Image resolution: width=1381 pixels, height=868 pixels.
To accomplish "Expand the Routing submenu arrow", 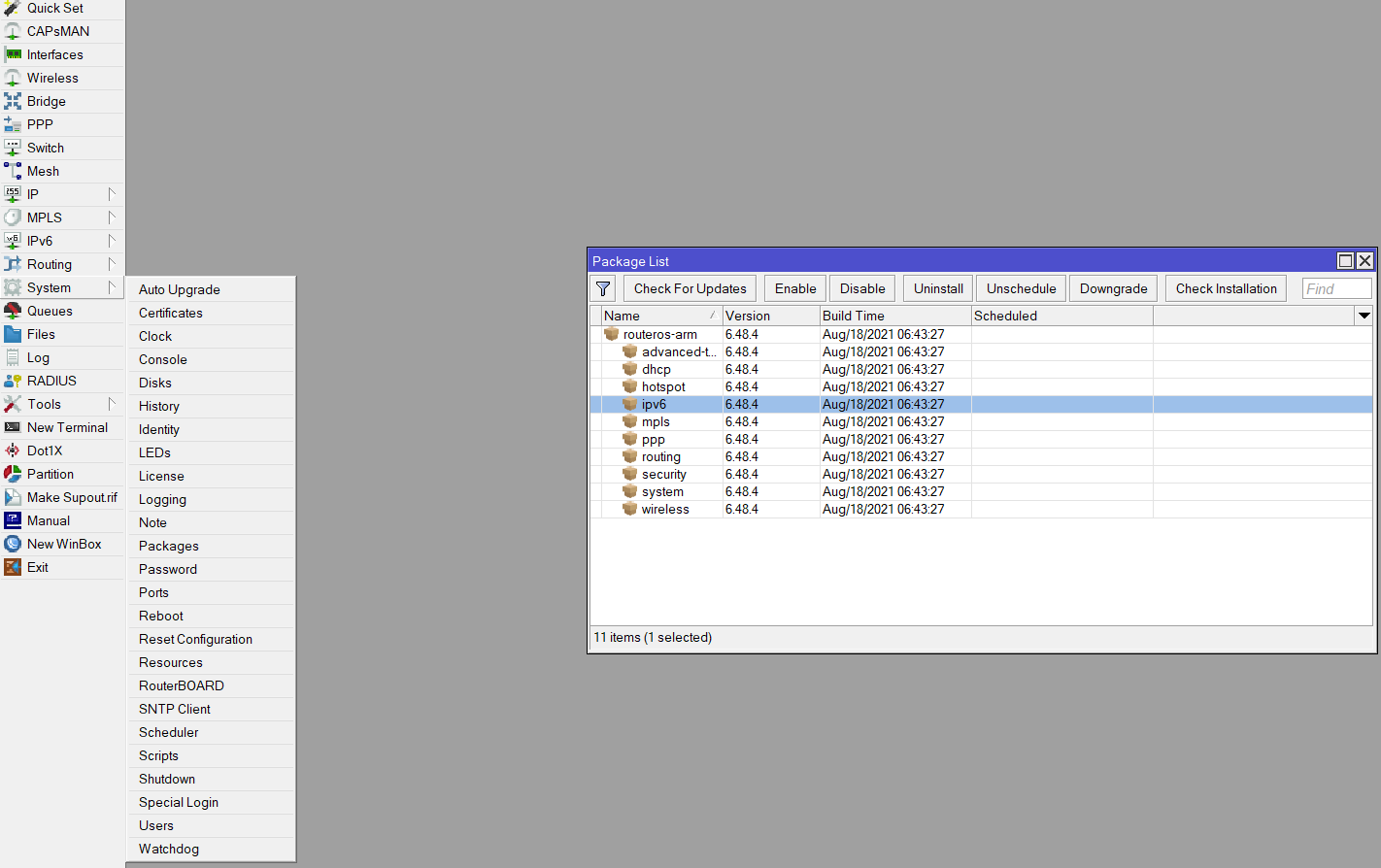I will pyautogui.click(x=112, y=264).
